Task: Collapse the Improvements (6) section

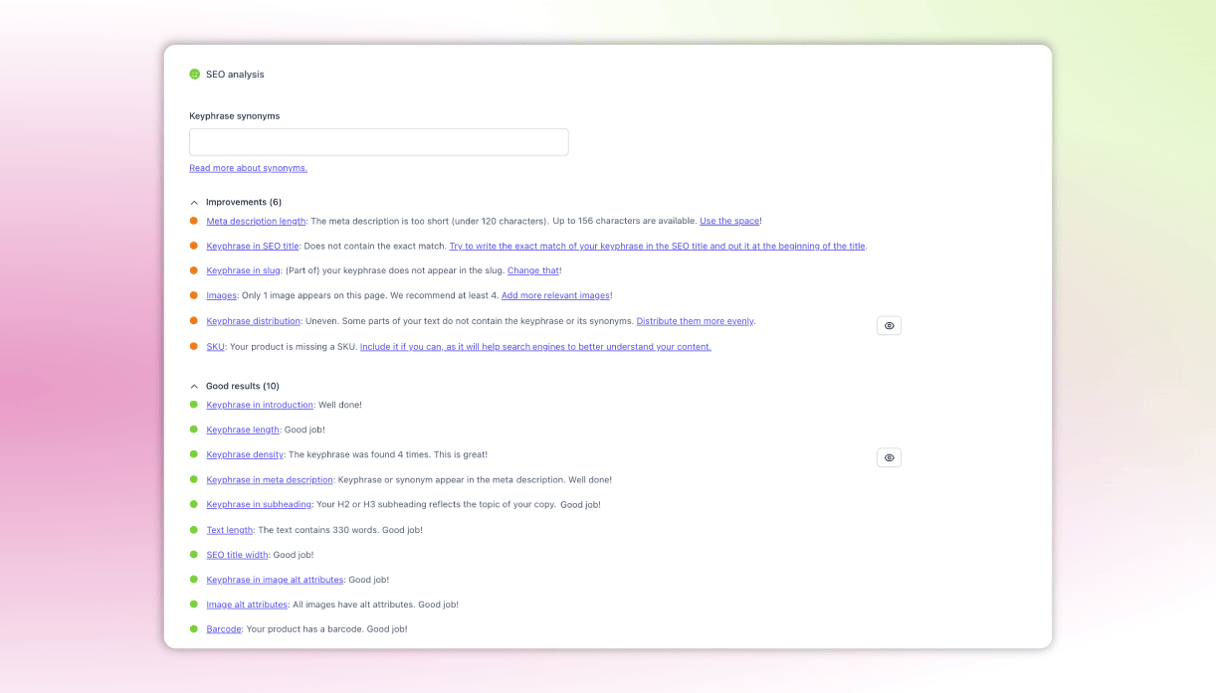Action: coord(194,202)
